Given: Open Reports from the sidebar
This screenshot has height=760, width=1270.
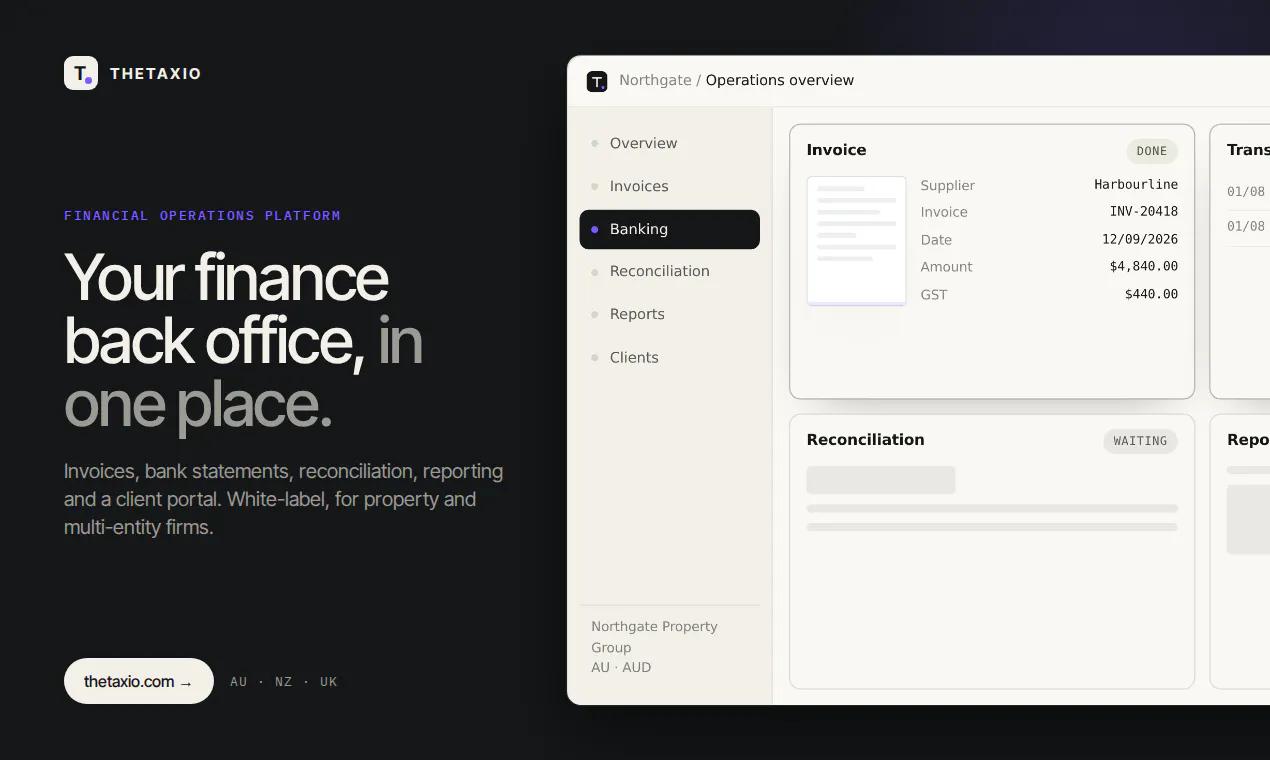Looking at the screenshot, I should click(x=669, y=314).
